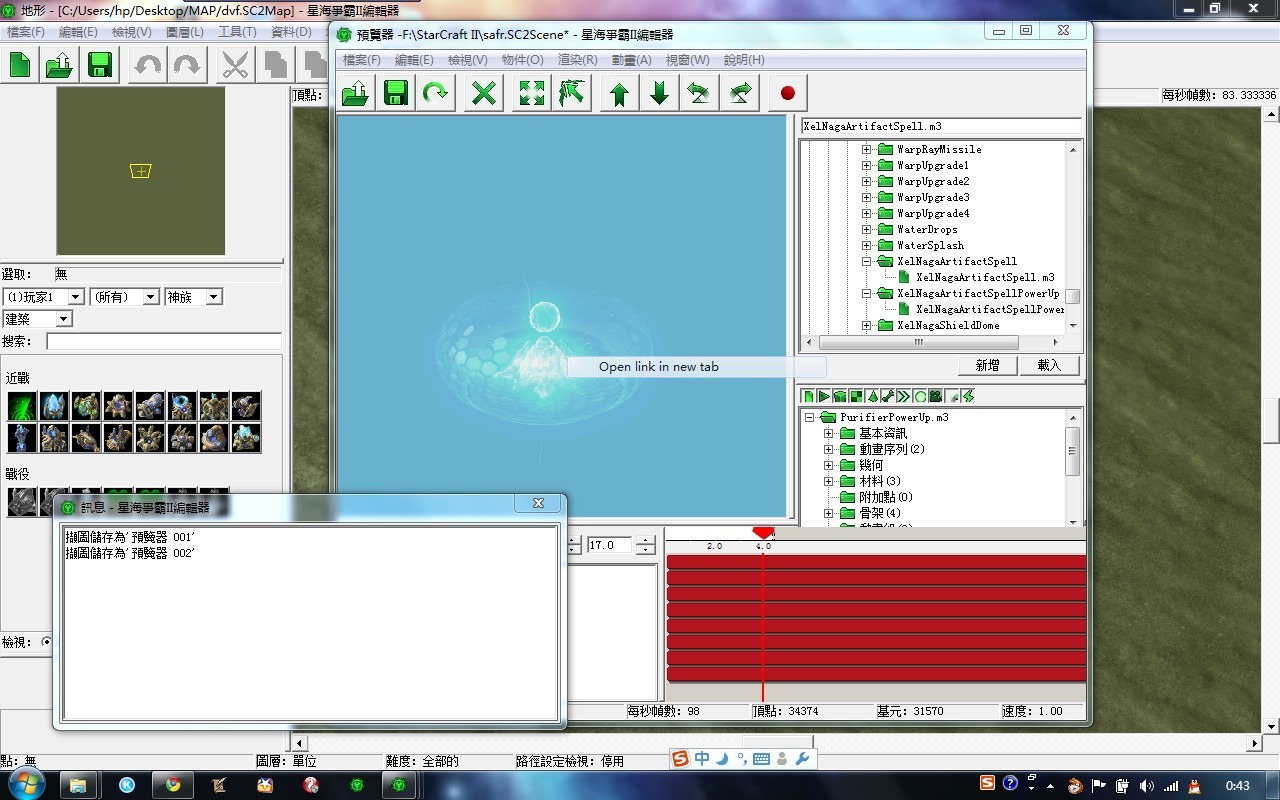Expand the WaterDrops folder

click(867, 229)
